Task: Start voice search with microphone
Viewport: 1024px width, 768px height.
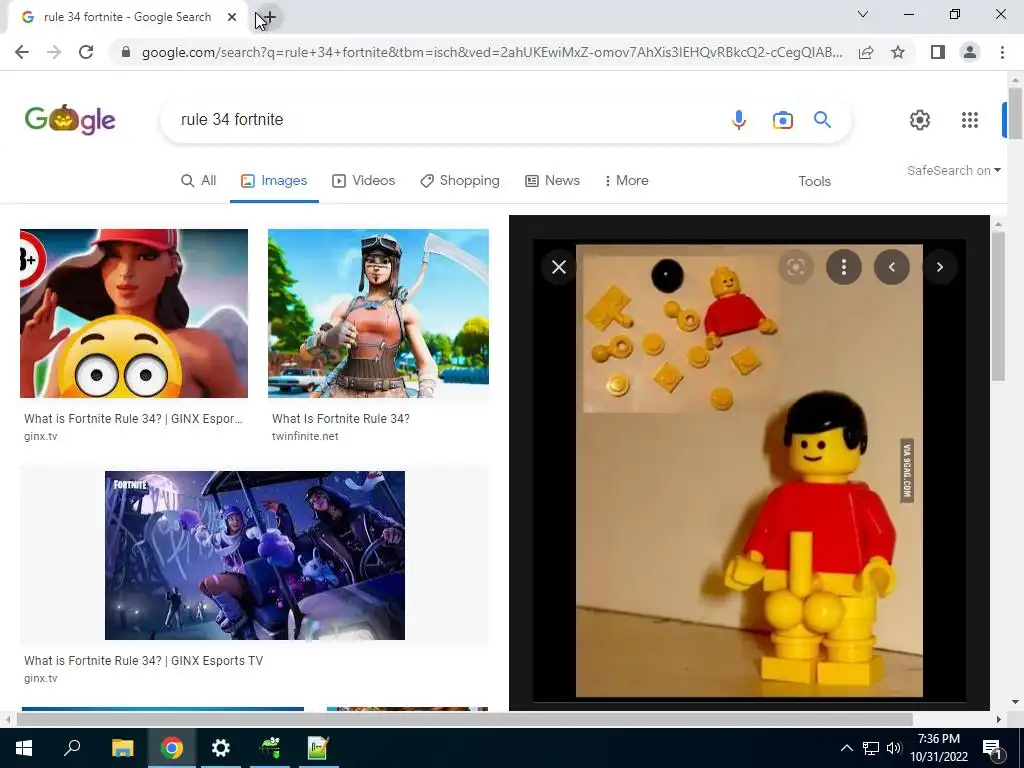Action: coord(739,120)
